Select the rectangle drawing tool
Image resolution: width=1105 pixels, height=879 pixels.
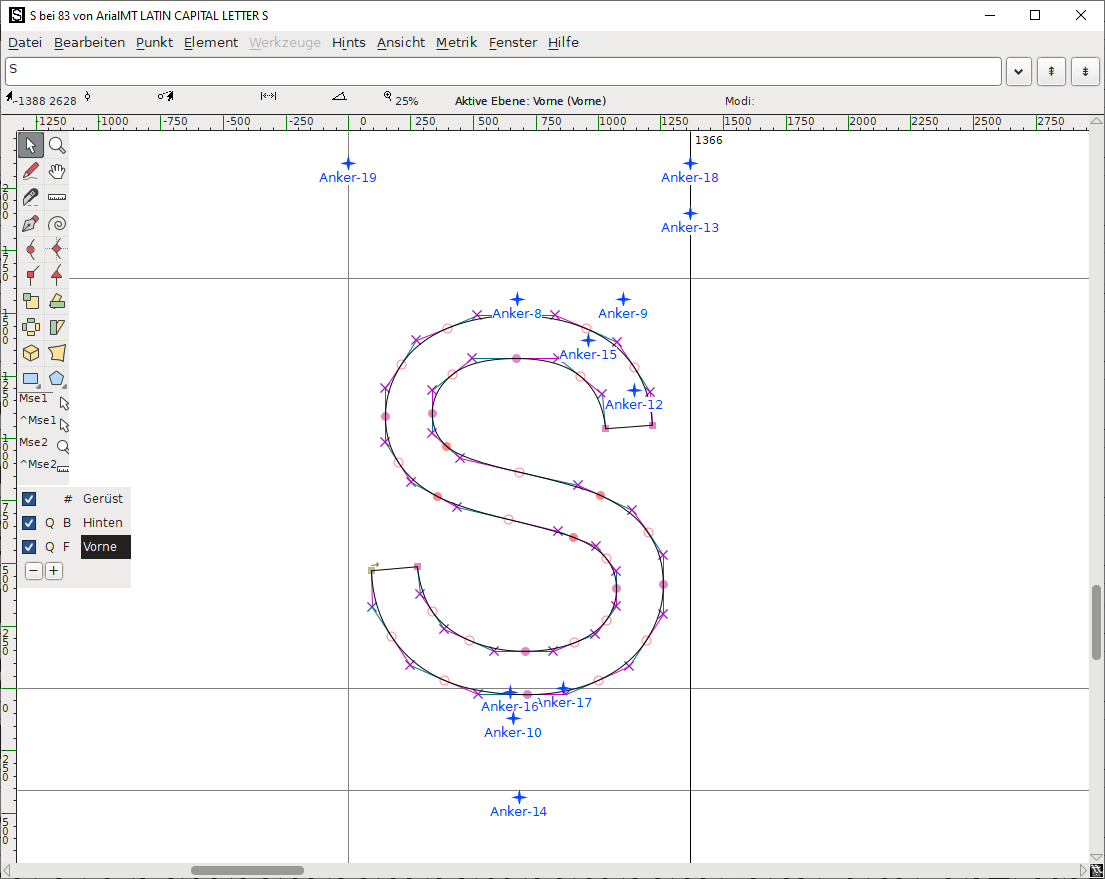30,378
